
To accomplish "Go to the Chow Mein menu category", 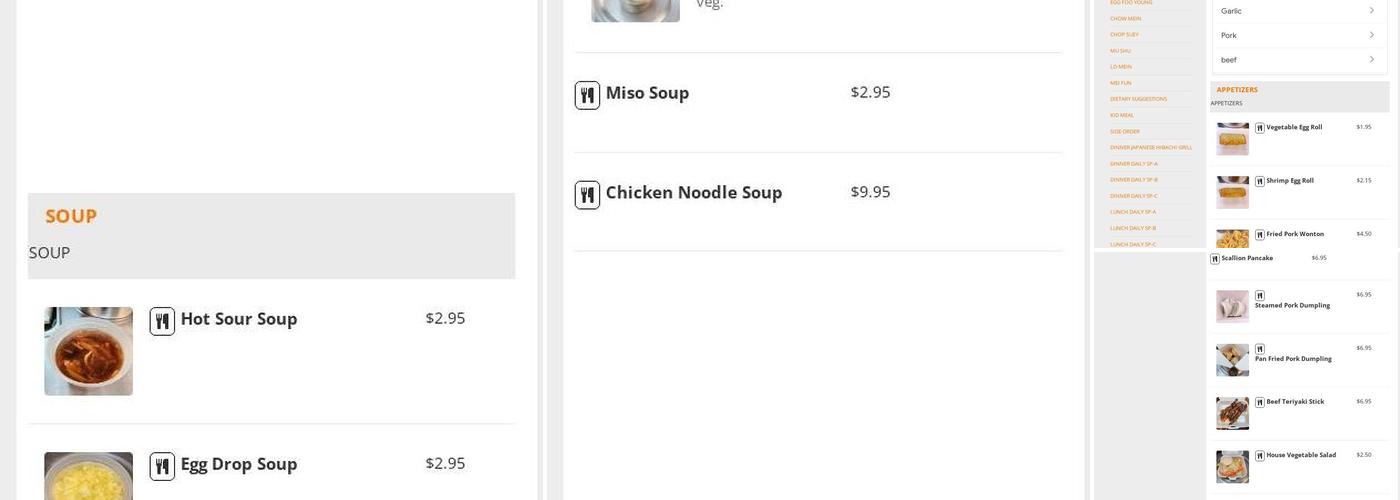I will 1125,18.
